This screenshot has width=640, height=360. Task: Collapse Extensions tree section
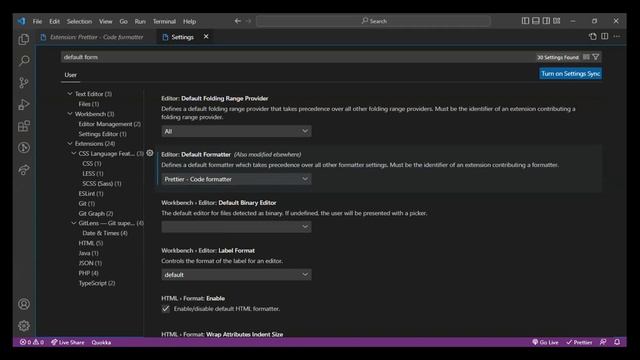click(70, 144)
